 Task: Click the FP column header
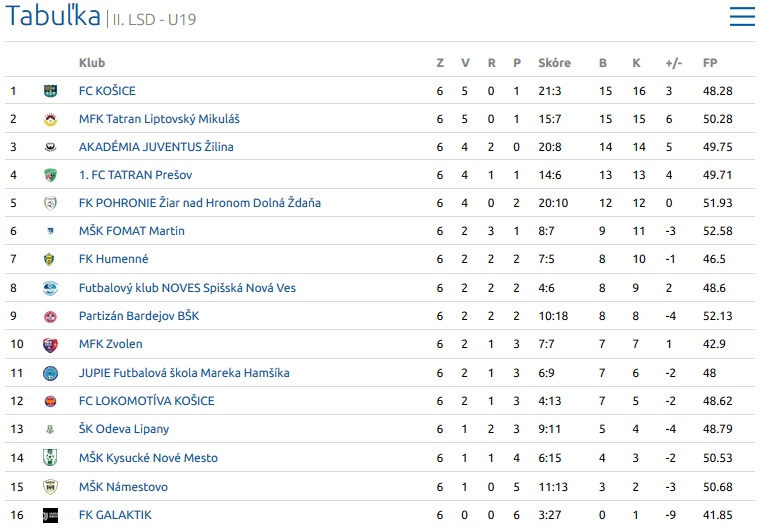[x=710, y=63]
